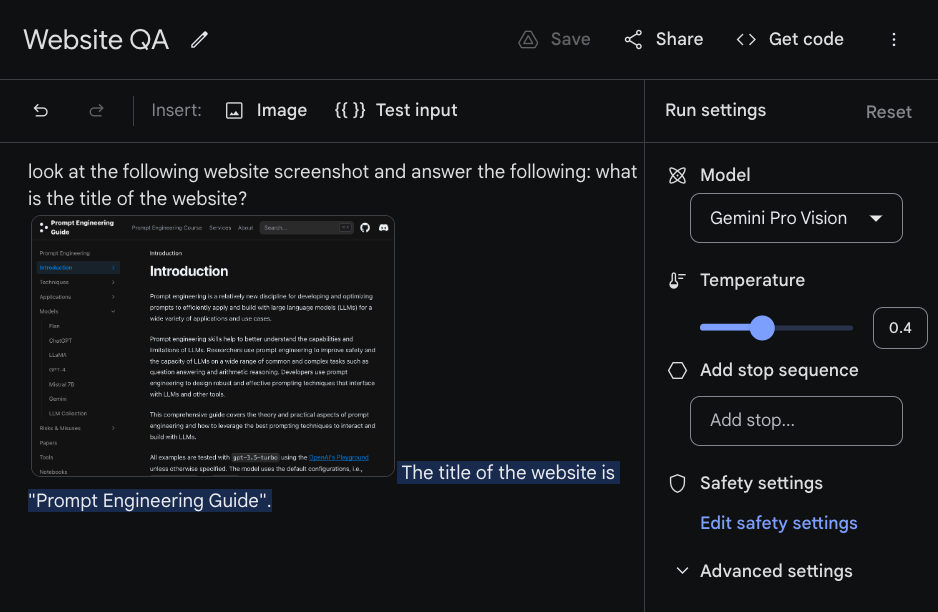Click the Save button with the drive icon
Viewport: 938px width, 612px height.
(554, 40)
